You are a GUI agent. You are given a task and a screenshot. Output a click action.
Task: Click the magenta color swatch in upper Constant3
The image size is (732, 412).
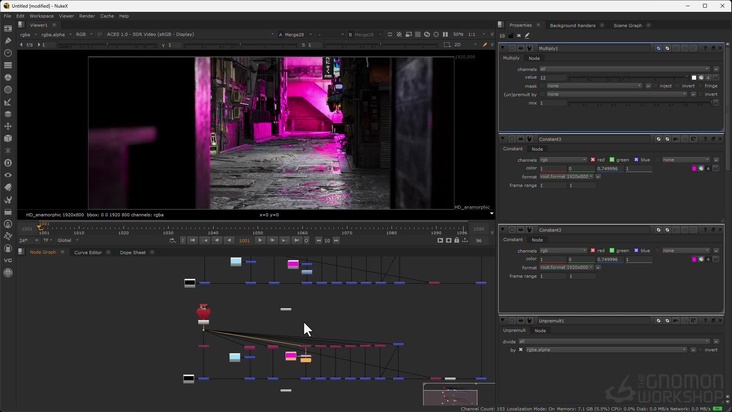click(694, 168)
